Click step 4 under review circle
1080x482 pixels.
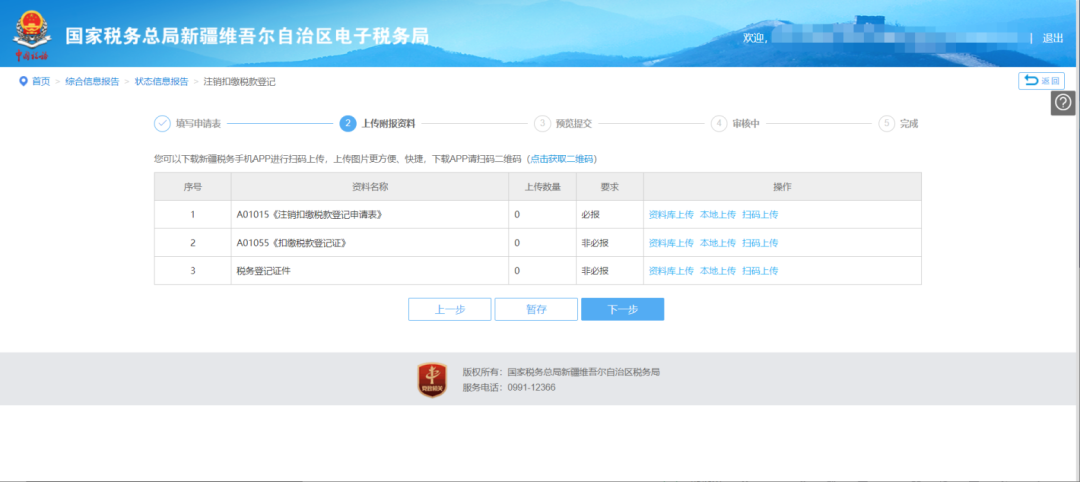719,123
